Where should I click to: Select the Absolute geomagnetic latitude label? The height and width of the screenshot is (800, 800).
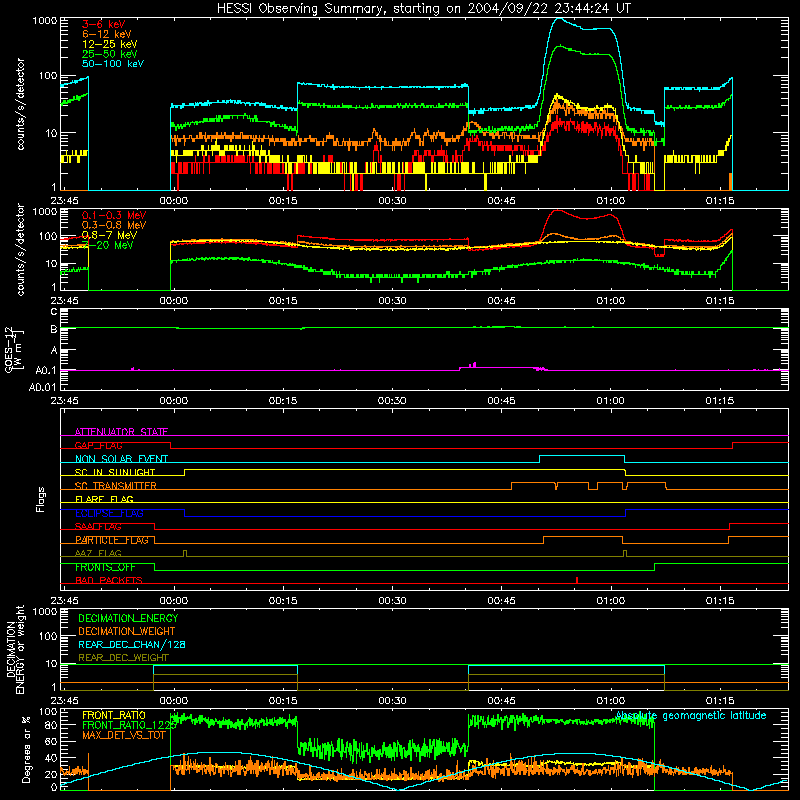click(x=691, y=716)
